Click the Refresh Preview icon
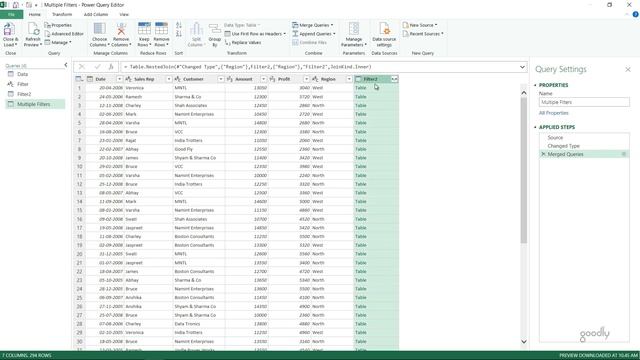Viewport: 640px width, 360px height. pyautogui.click(x=33, y=29)
